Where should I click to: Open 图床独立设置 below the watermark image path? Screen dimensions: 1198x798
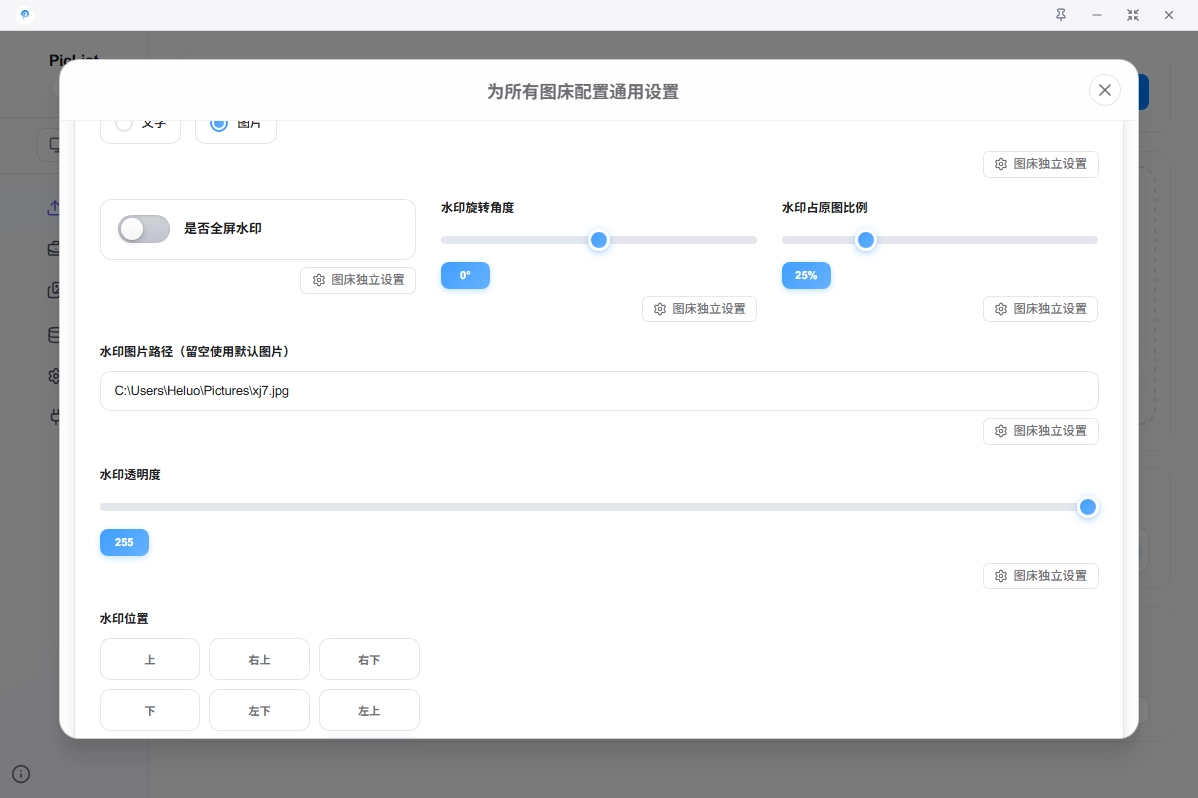pyautogui.click(x=1040, y=431)
